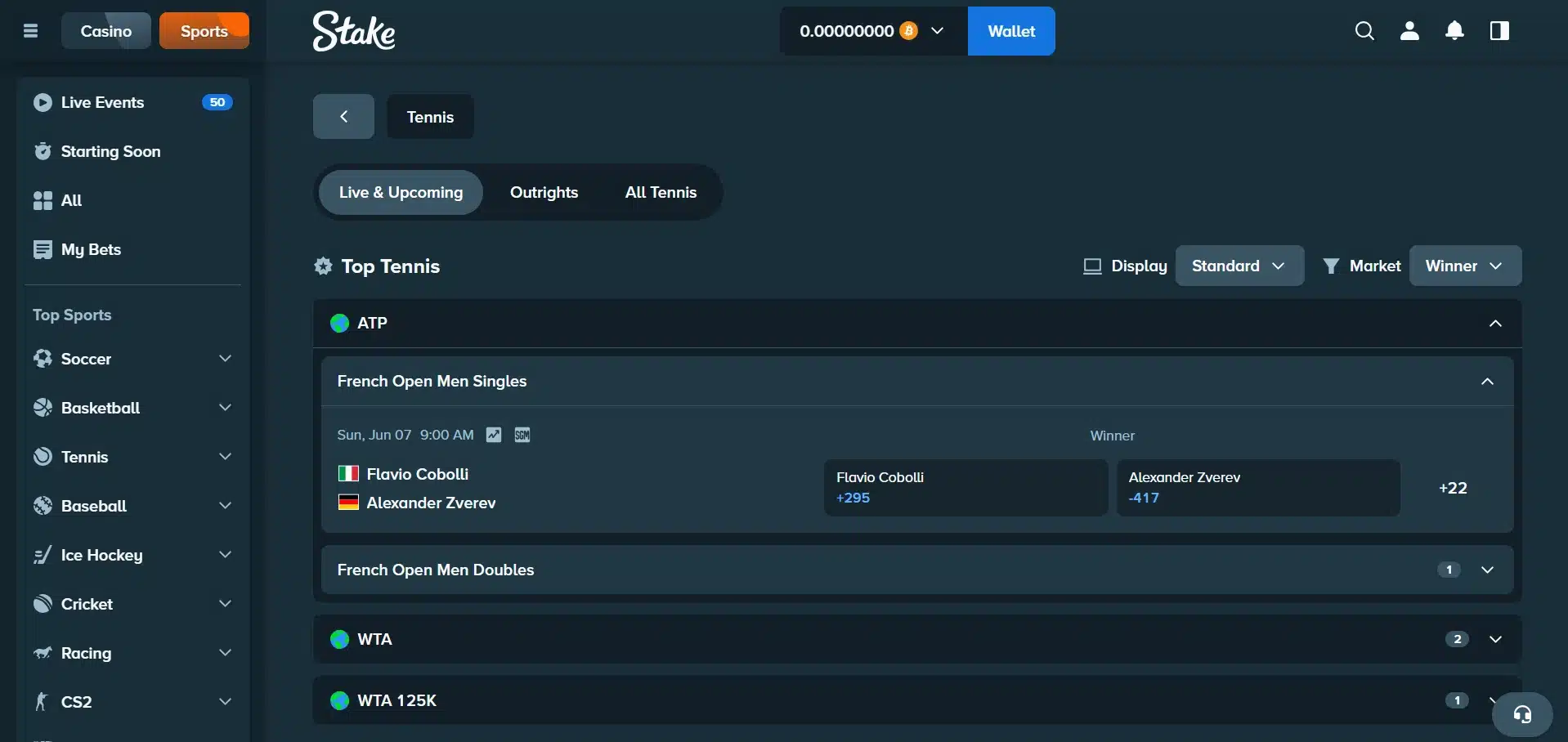Screen dimensions: 1568x742
Task: Expand the Baseball sidebar chevron
Action: (x=225, y=506)
